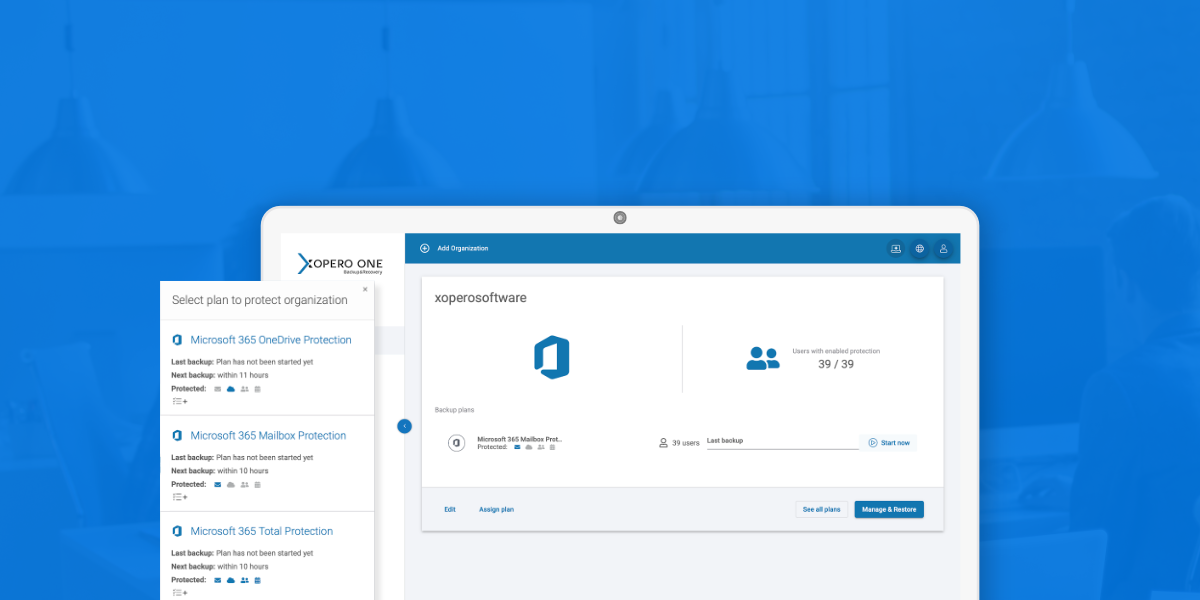Screen dimensions: 1200x600
Task: Click the Manage & Restore button
Action: tap(889, 509)
